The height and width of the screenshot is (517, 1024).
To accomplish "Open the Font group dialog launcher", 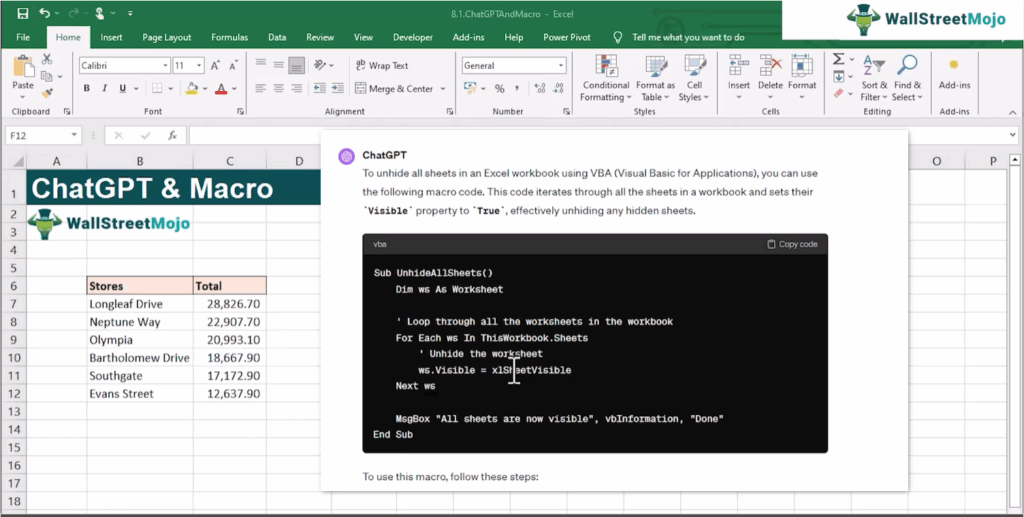I will click(x=240, y=112).
